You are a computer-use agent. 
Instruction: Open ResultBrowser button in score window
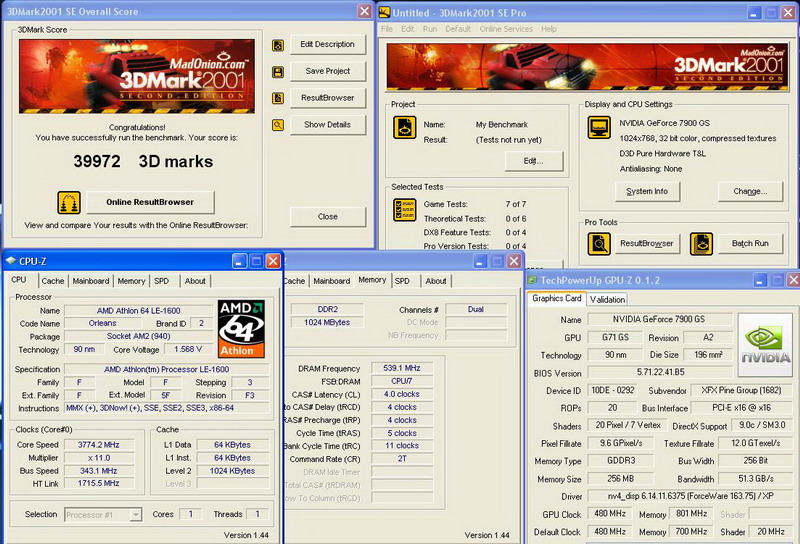tap(328, 98)
